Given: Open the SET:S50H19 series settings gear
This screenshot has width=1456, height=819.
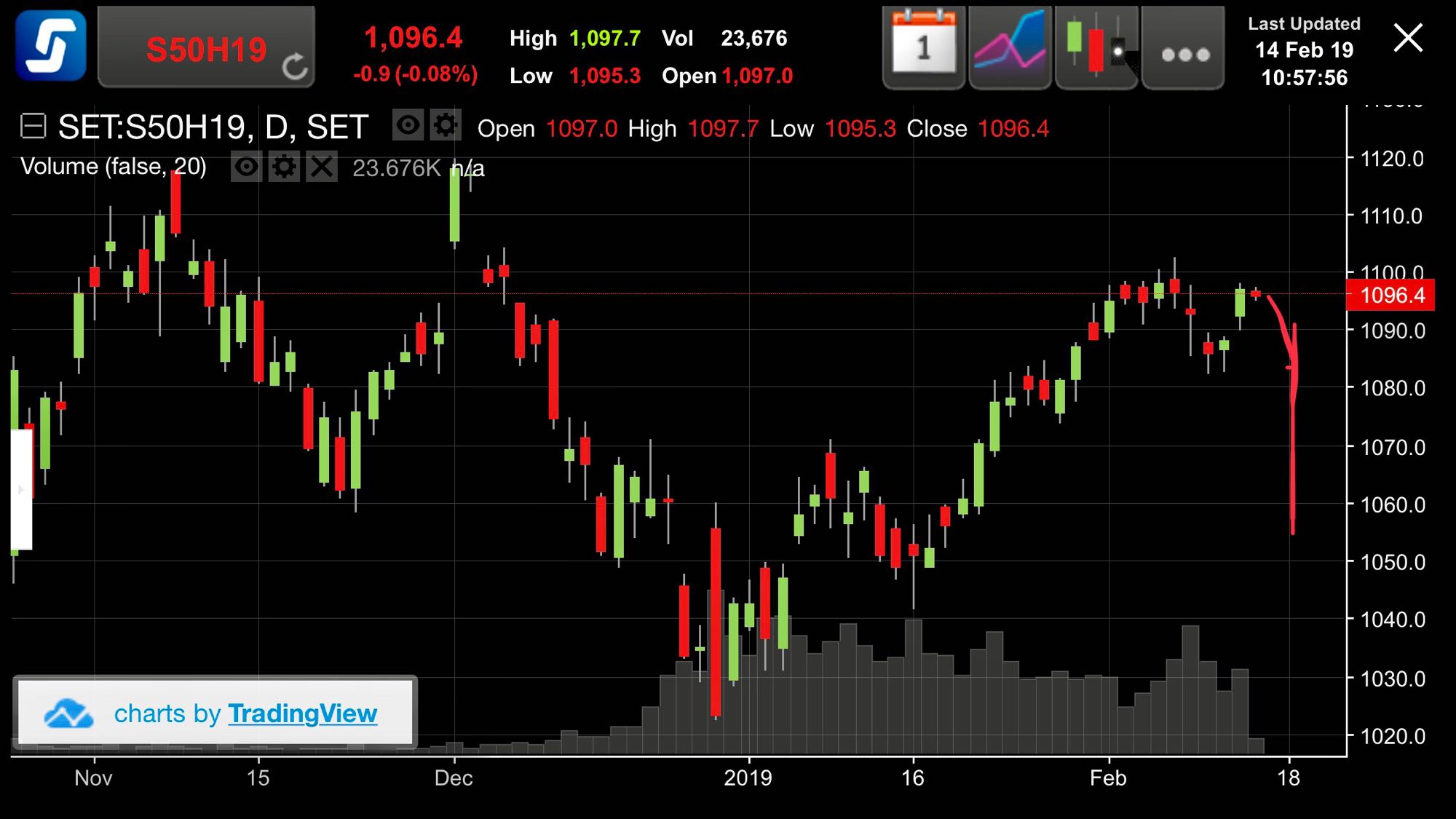Looking at the screenshot, I should click(x=446, y=125).
